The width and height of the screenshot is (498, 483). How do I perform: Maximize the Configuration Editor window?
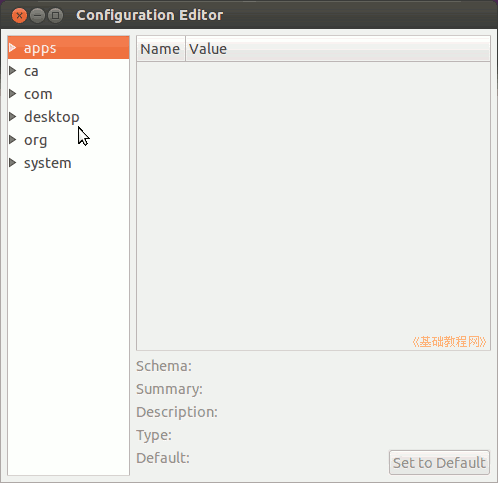click(55, 15)
